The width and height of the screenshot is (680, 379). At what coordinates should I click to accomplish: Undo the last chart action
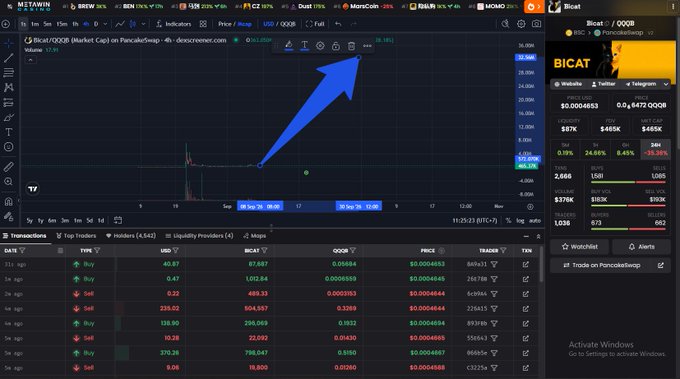click(338, 24)
